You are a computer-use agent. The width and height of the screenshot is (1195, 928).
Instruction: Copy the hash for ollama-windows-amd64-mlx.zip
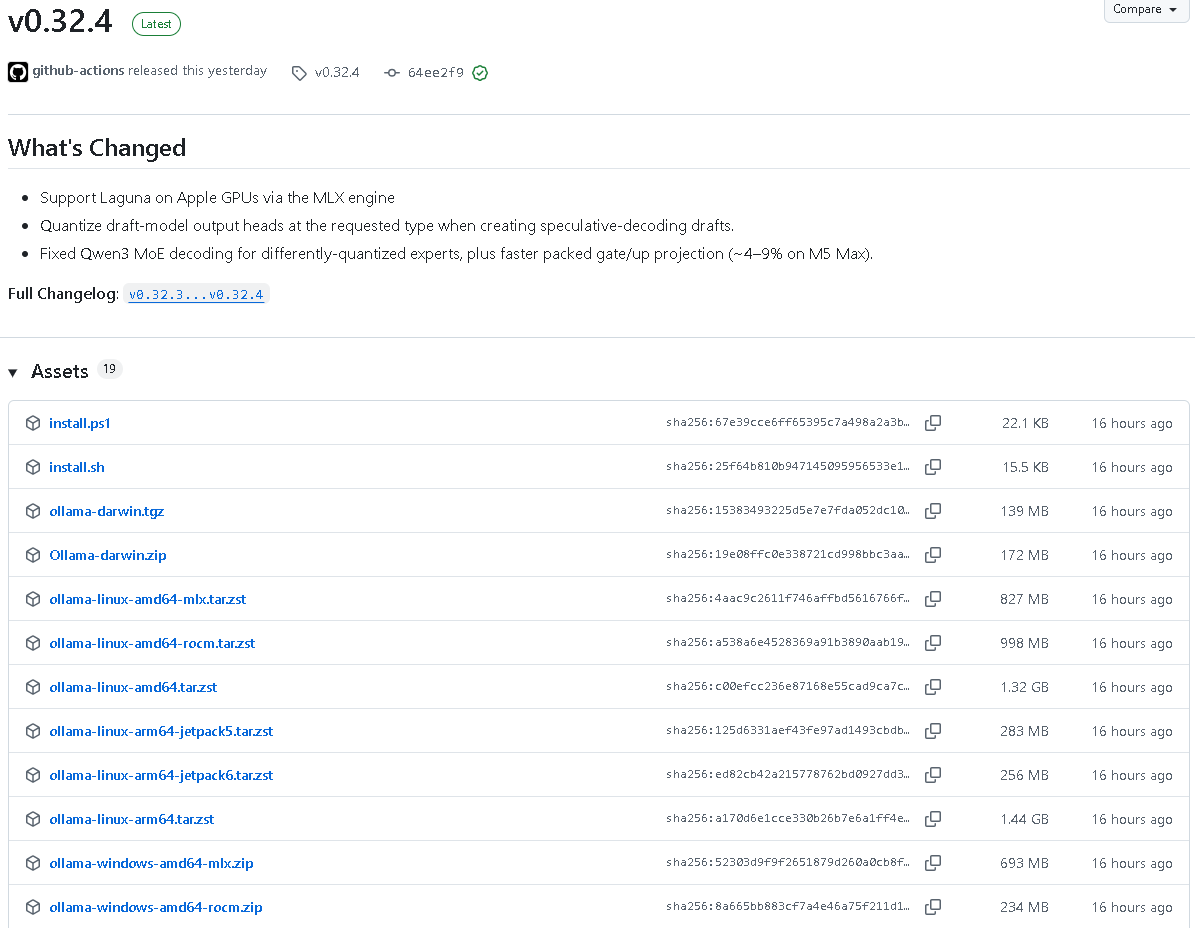tap(933, 863)
